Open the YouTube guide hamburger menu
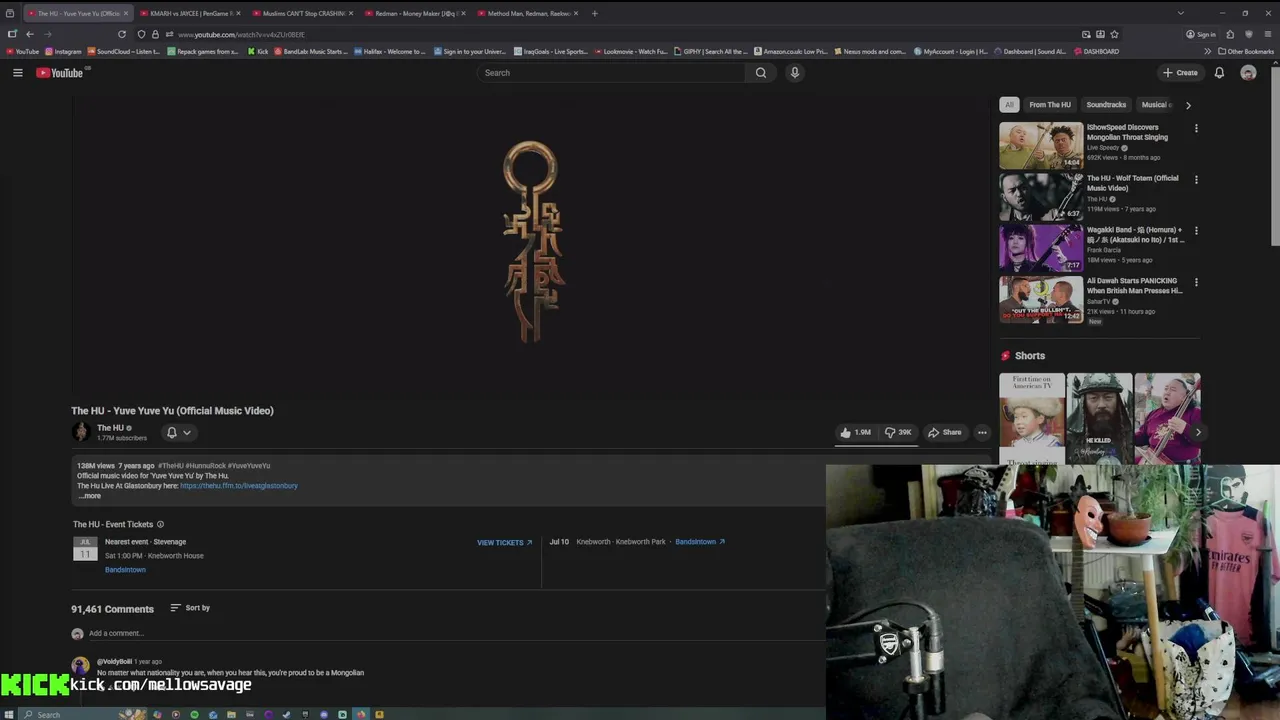1280x720 pixels. point(17,72)
